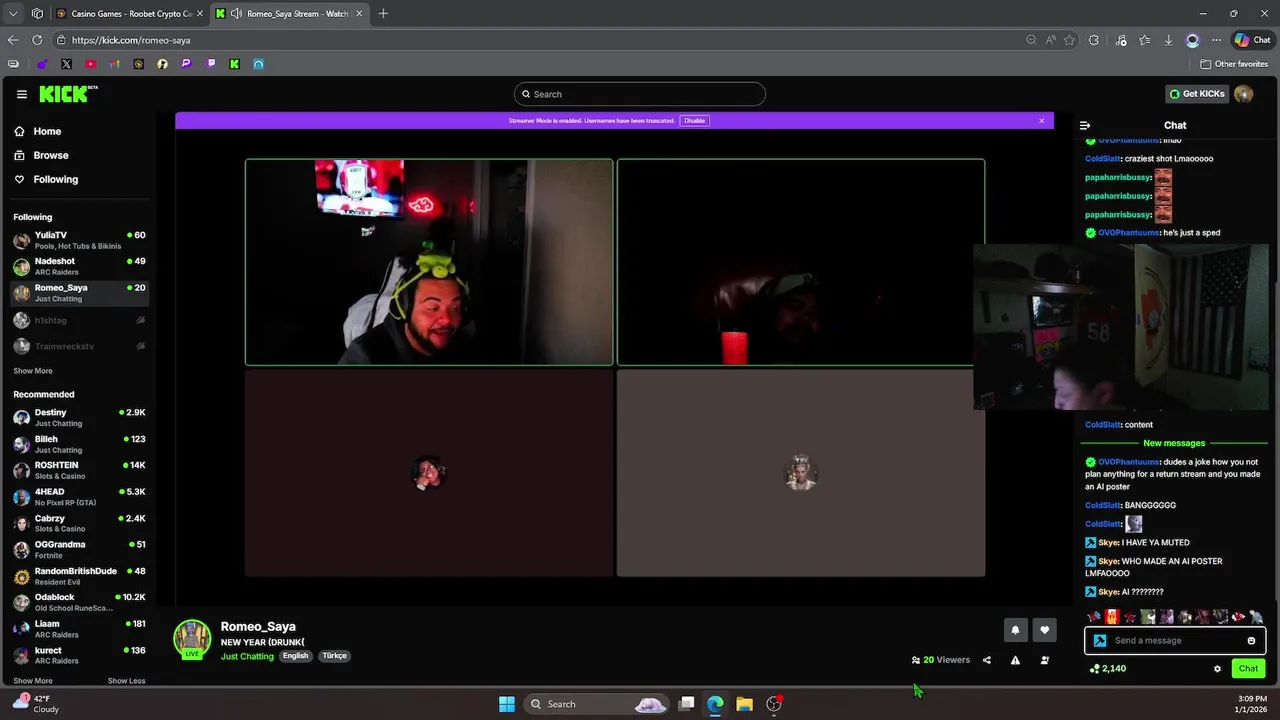The image size is (1280, 720).
Task: Click the heart follow button
Action: click(x=1044, y=630)
